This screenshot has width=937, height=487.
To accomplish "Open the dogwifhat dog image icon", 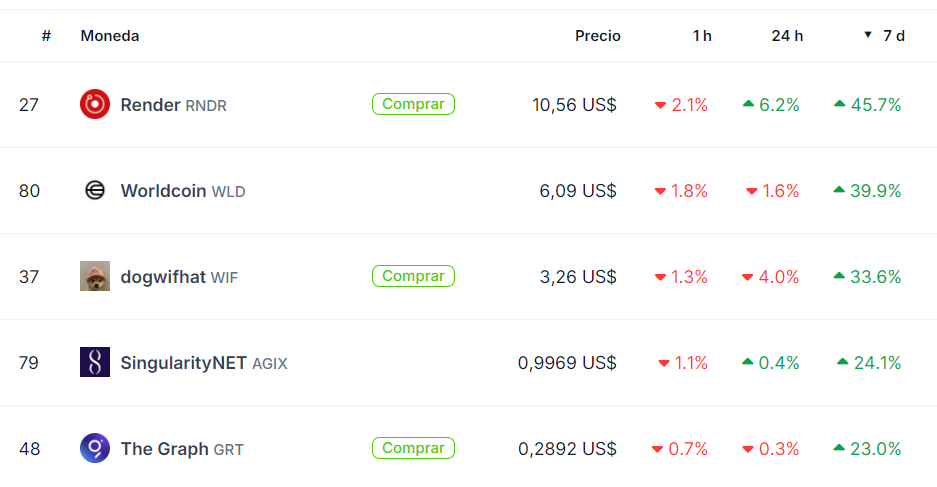I will coord(95,276).
